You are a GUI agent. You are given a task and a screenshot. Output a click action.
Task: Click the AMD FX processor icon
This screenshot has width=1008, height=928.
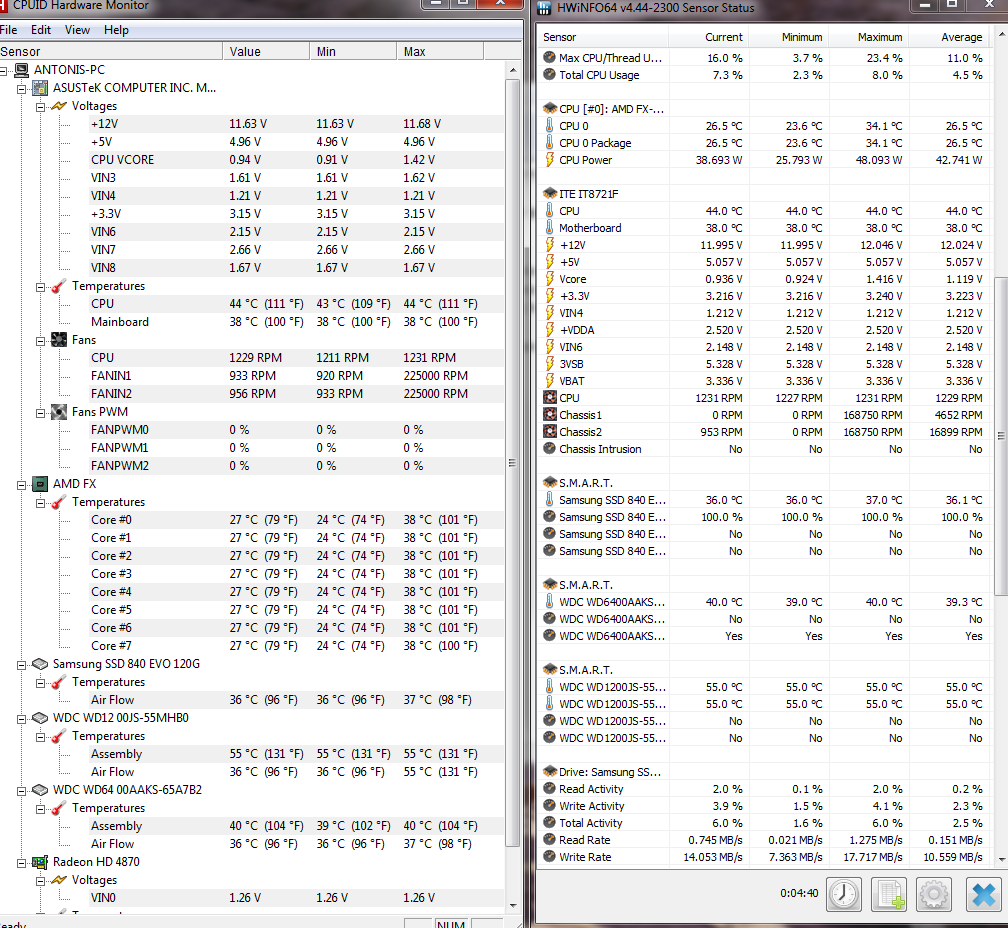[40, 483]
